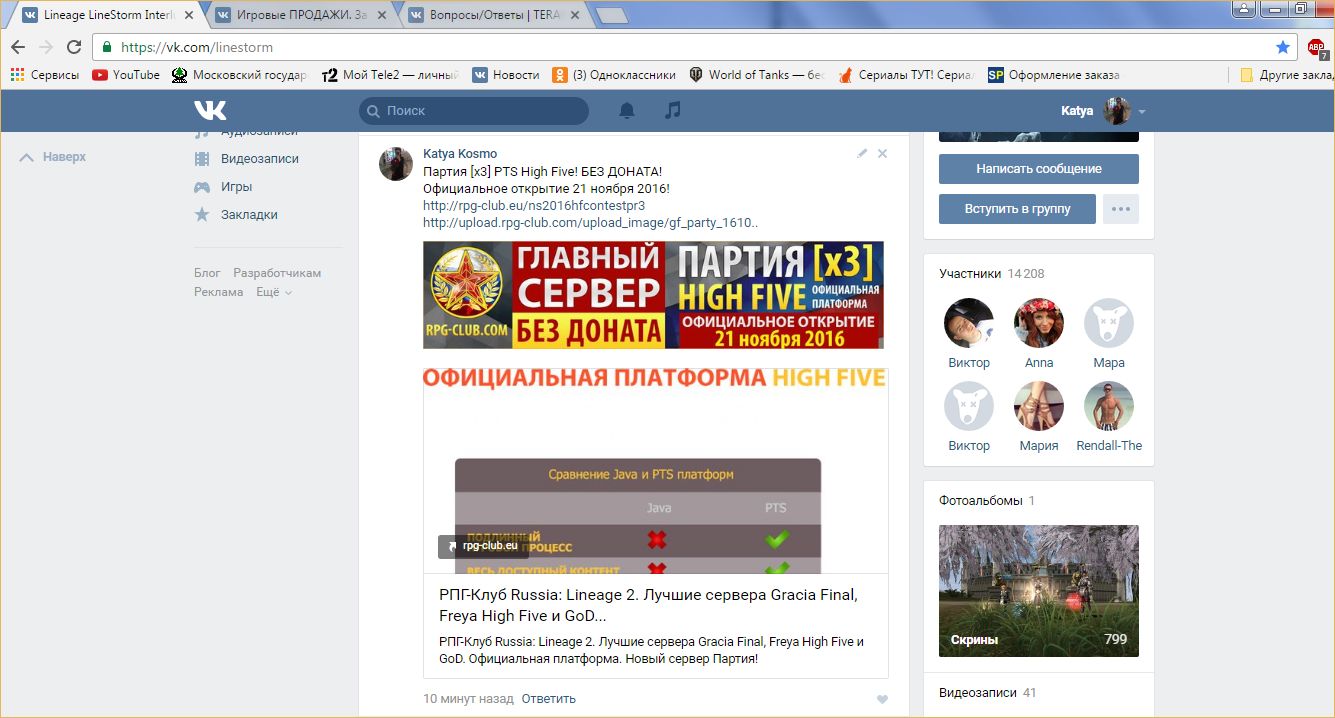Click Katya Kosmo post avatar

(x=396, y=163)
